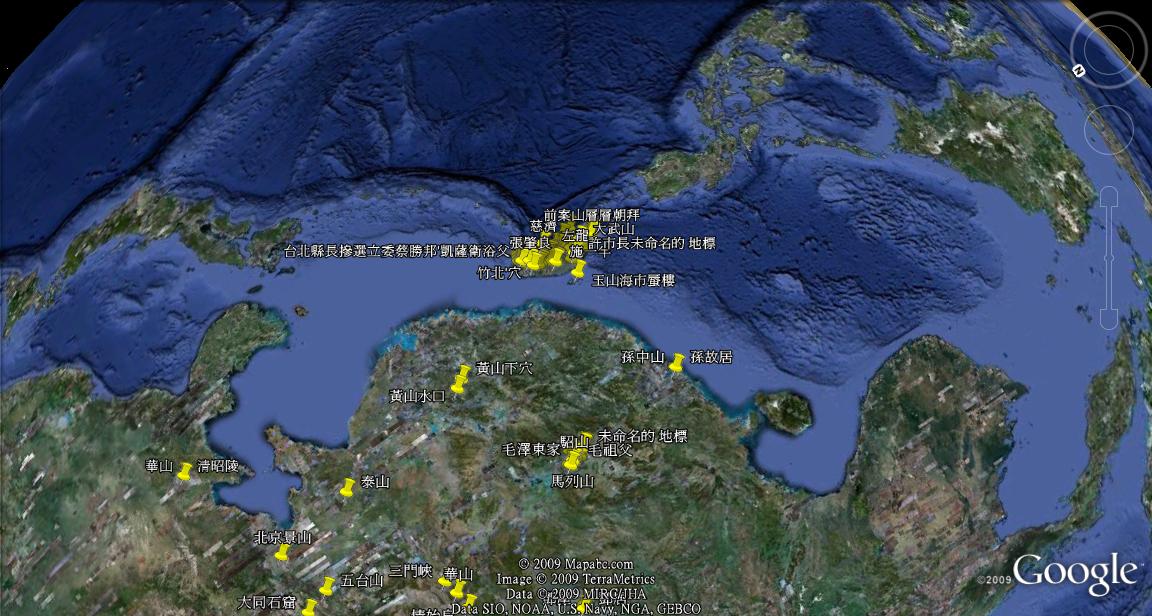Click the 孫中山 placemark label

tap(643, 357)
